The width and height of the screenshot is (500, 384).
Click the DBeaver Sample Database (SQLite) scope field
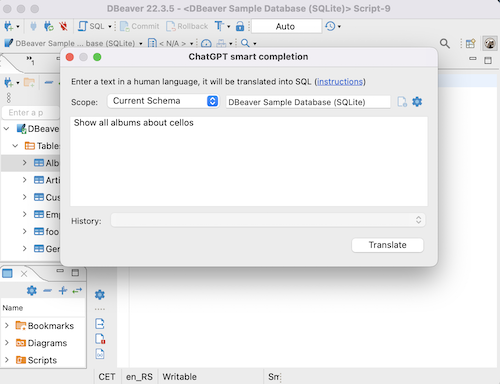pyautogui.click(x=308, y=102)
